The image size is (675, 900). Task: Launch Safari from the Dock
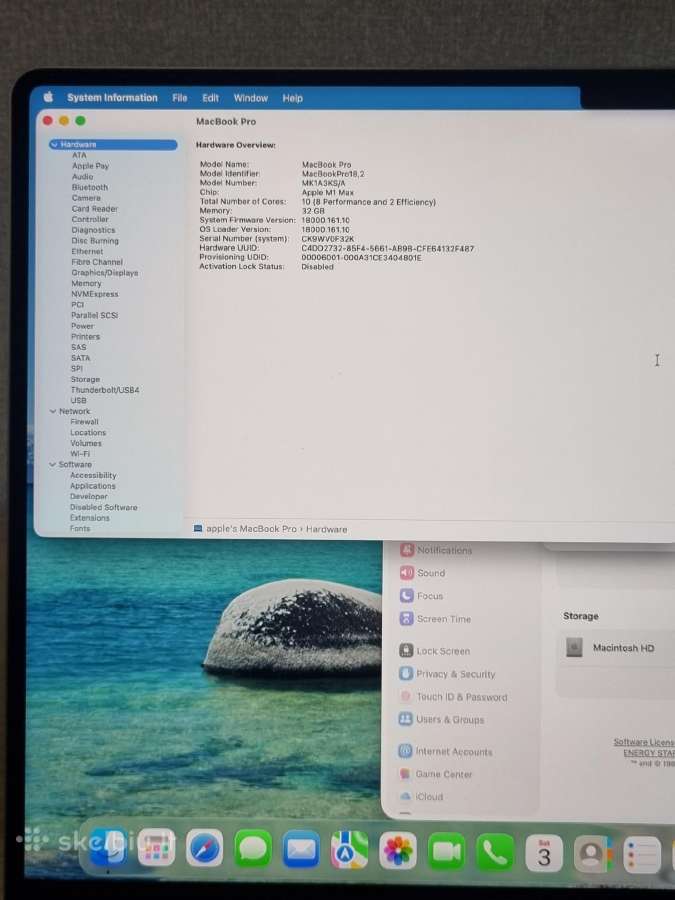click(x=204, y=848)
